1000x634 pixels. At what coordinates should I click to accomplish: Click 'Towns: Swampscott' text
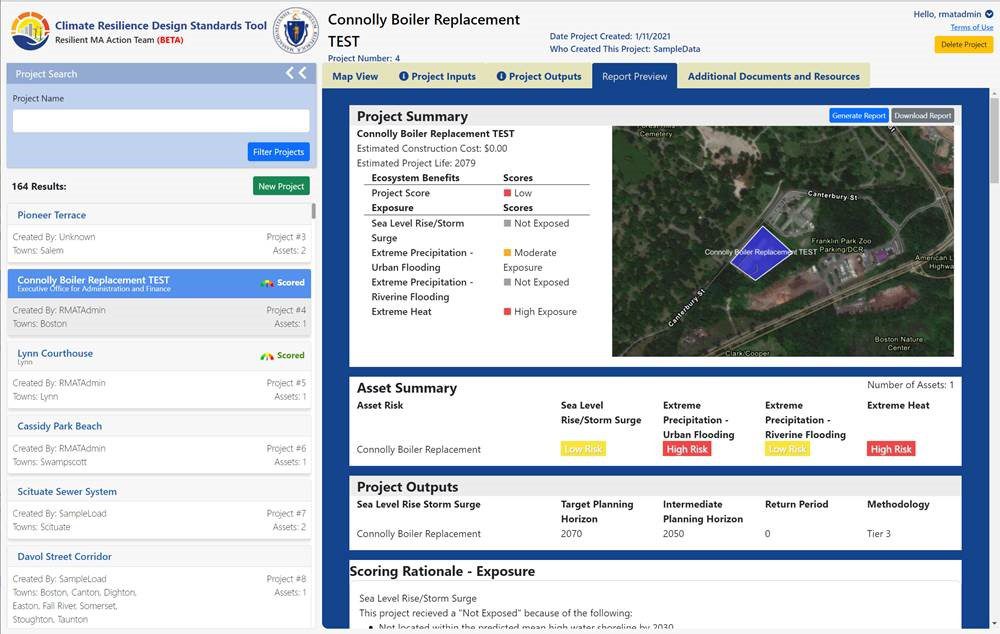[x=50, y=462]
